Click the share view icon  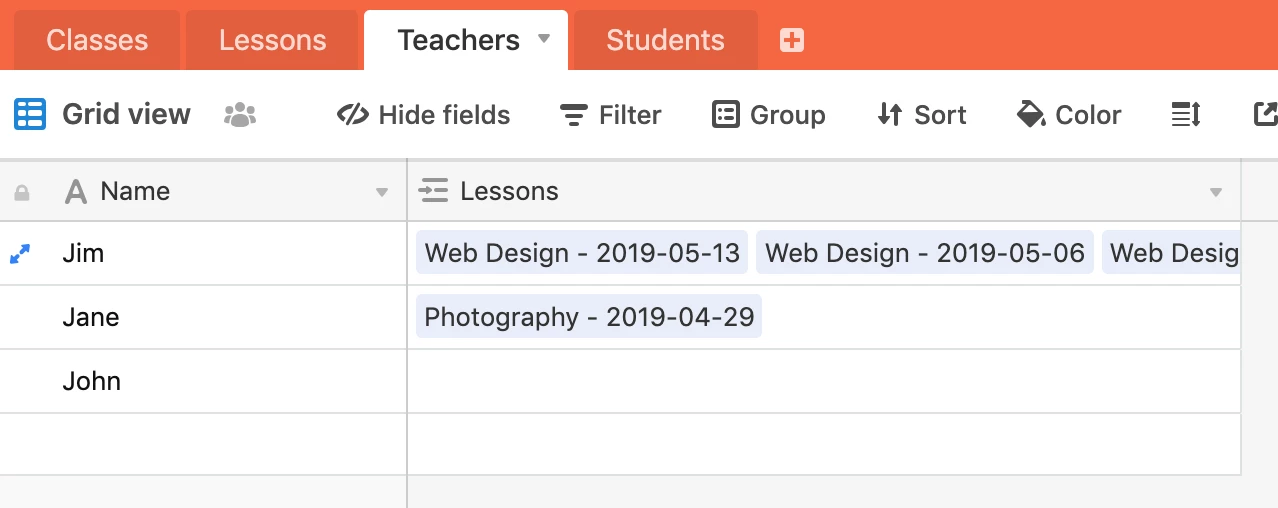click(1265, 114)
